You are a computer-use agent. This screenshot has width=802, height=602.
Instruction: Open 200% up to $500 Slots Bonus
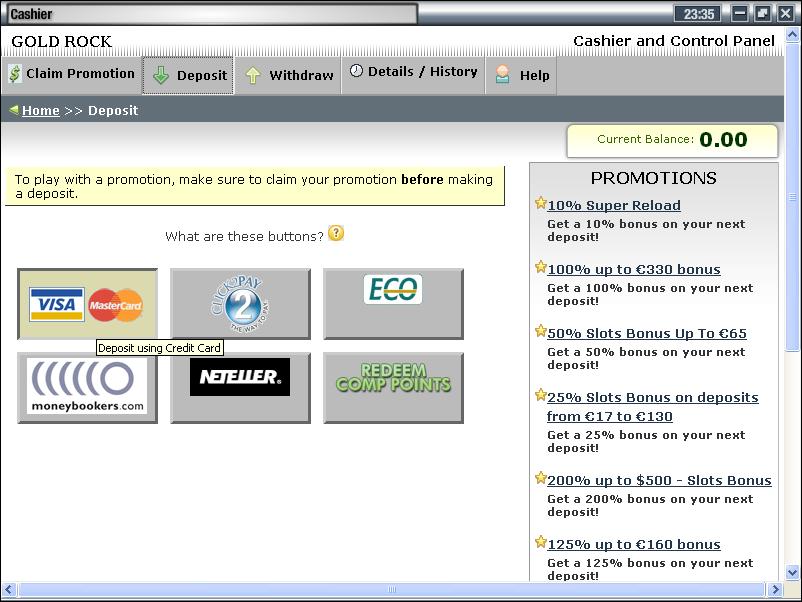click(658, 480)
